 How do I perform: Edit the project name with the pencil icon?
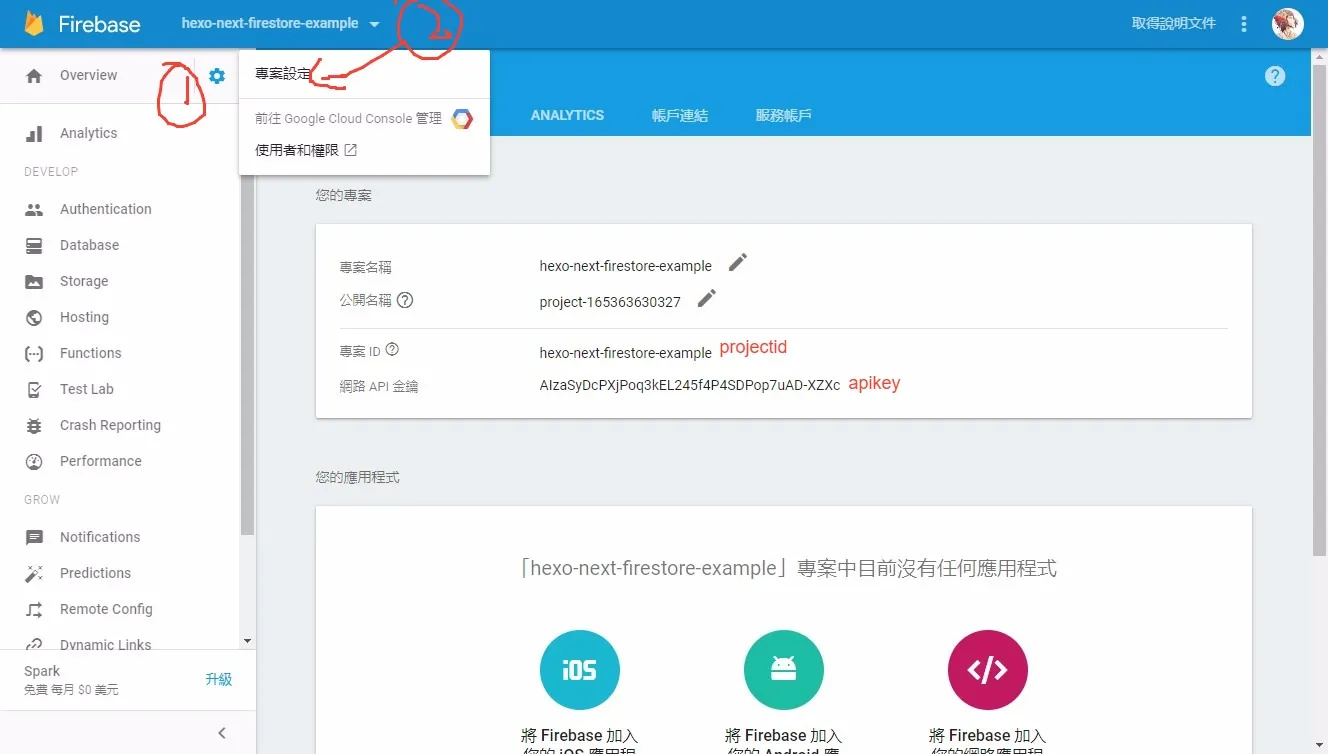pos(737,262)
